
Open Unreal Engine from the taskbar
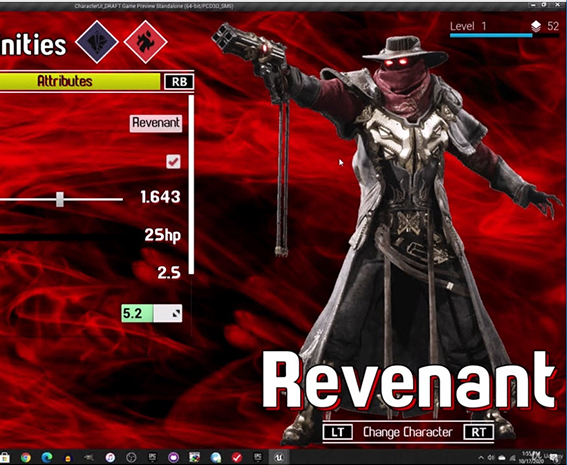click(x=278, y=457)
